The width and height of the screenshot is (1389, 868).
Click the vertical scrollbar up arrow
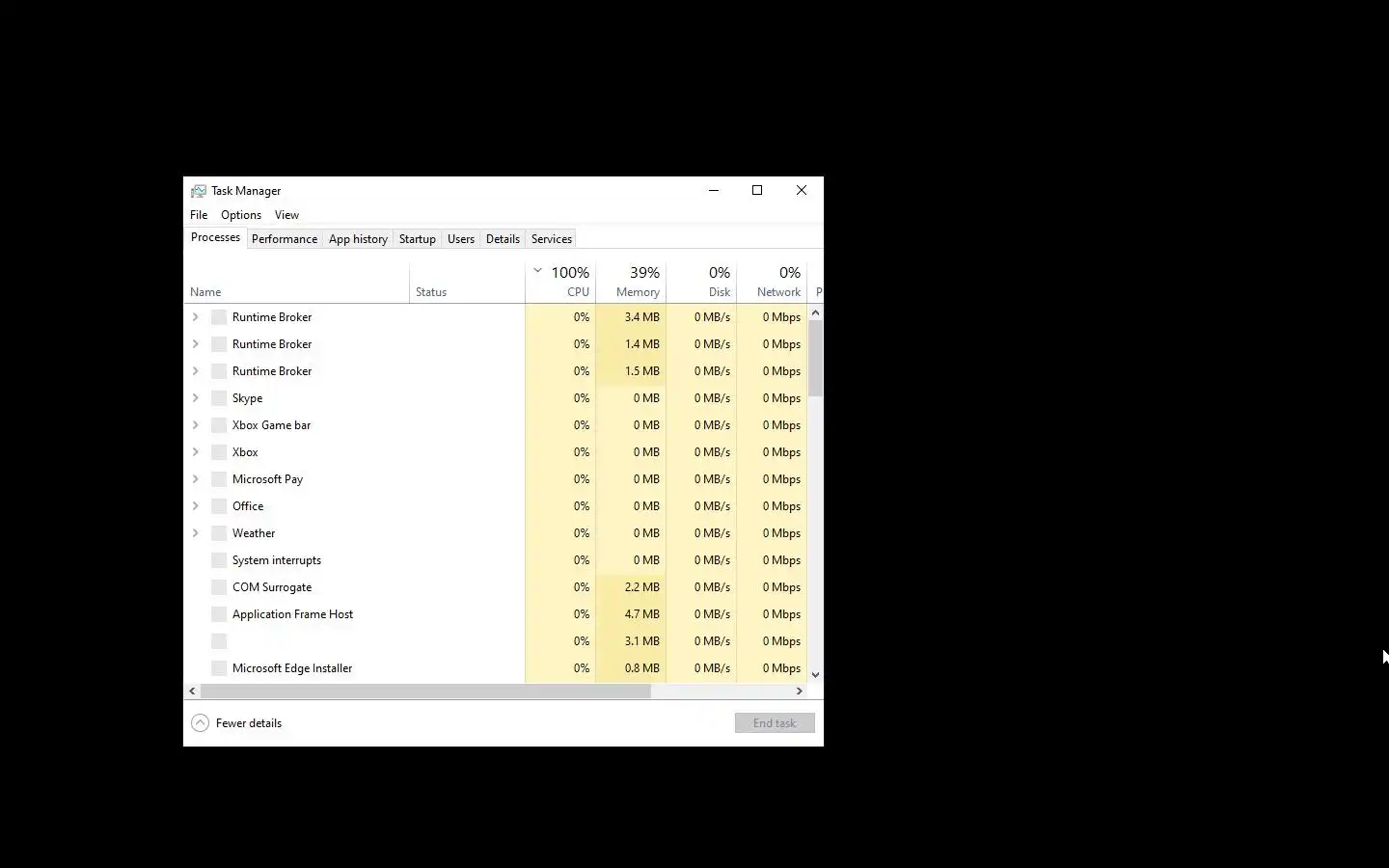click(x=816, y=312)
